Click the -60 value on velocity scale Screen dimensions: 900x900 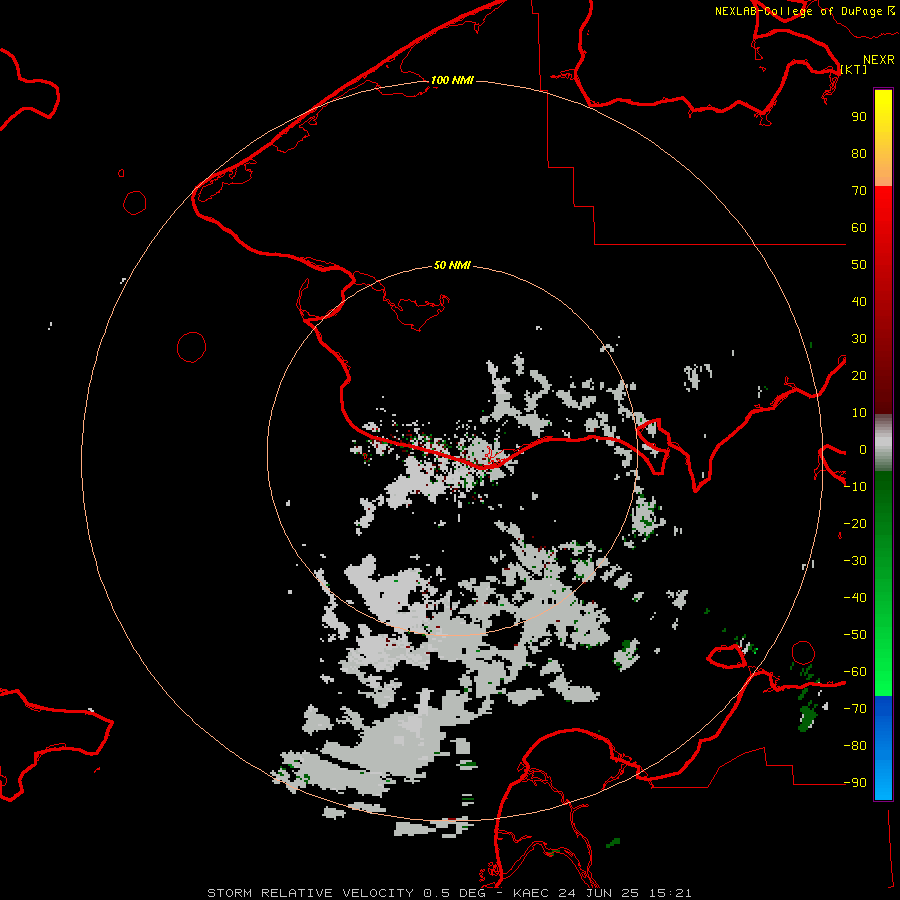855,672
